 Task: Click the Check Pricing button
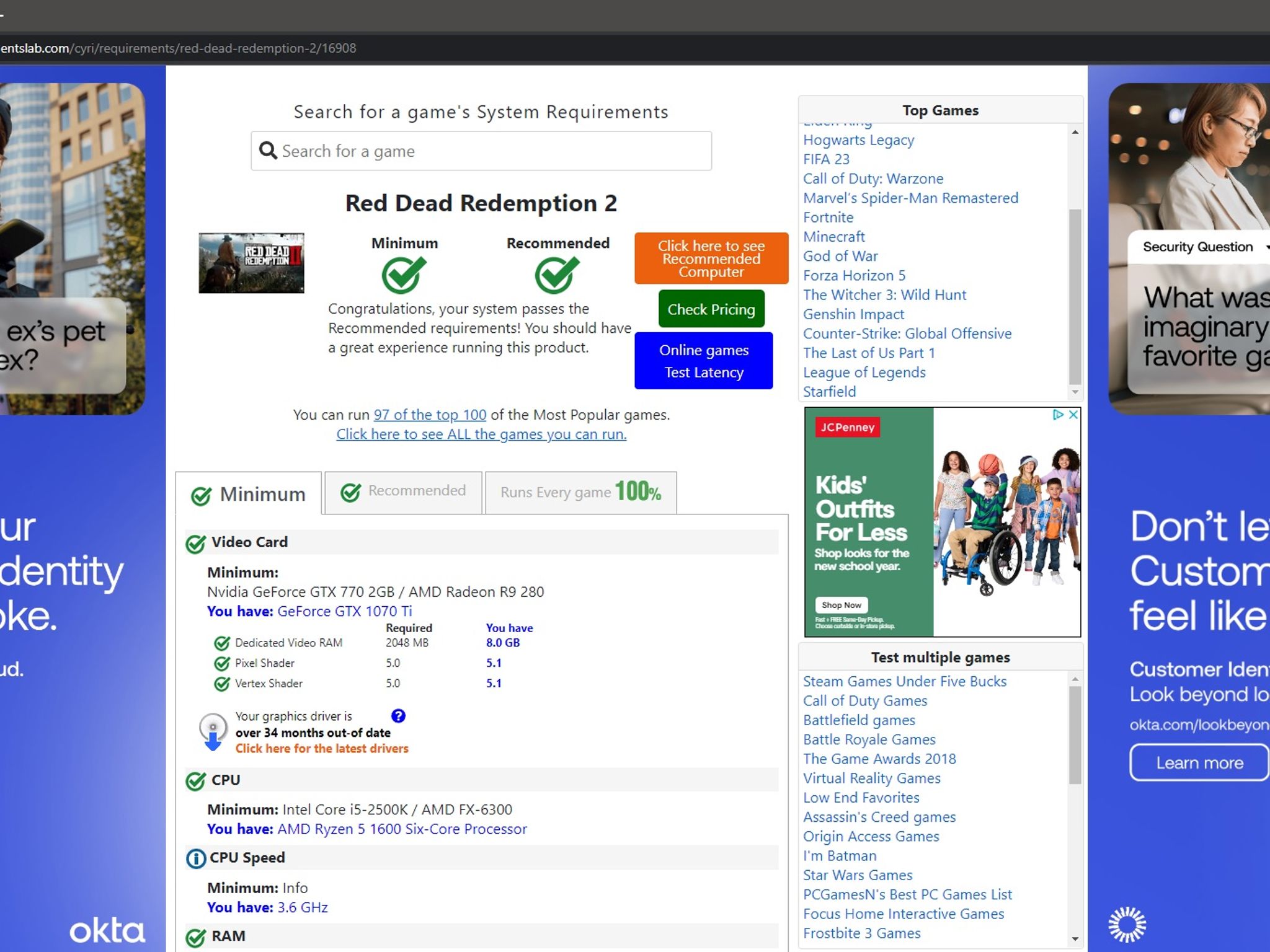tap(711, 309)
